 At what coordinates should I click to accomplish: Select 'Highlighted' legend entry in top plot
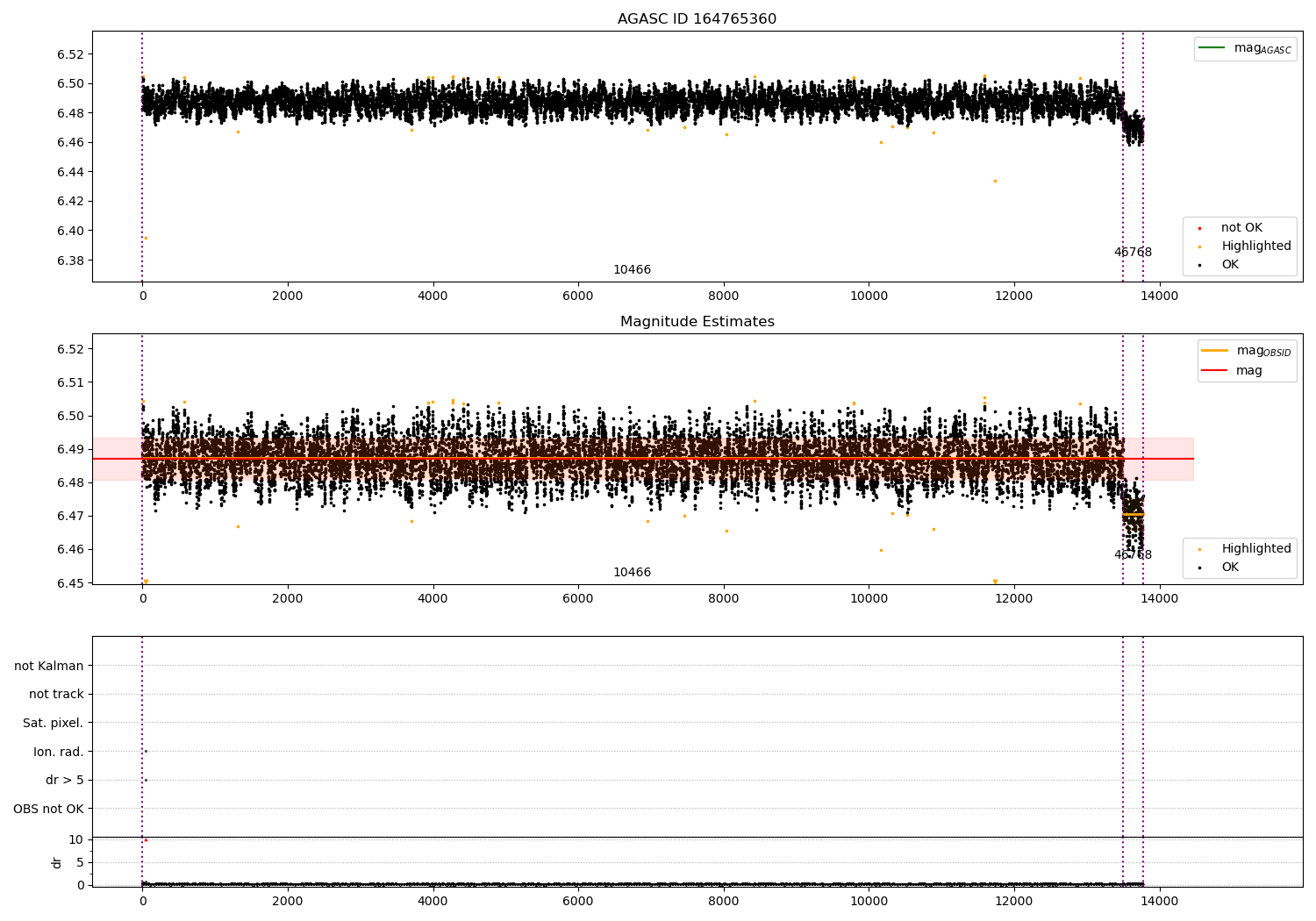(x=1246, y=246)
